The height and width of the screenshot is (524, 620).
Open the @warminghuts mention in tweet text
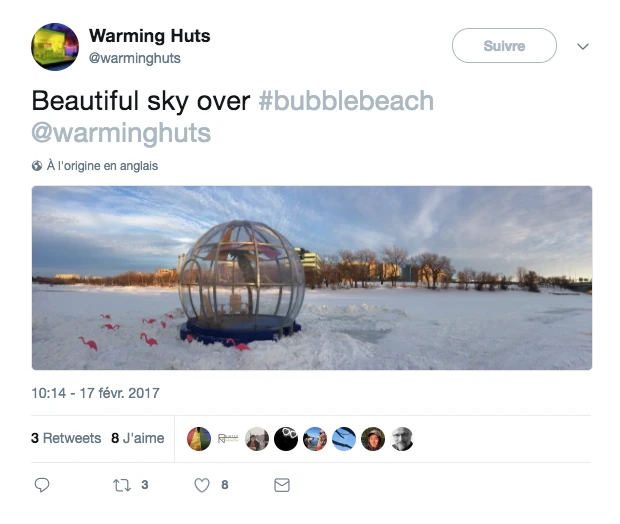click(x=121, y=133)
